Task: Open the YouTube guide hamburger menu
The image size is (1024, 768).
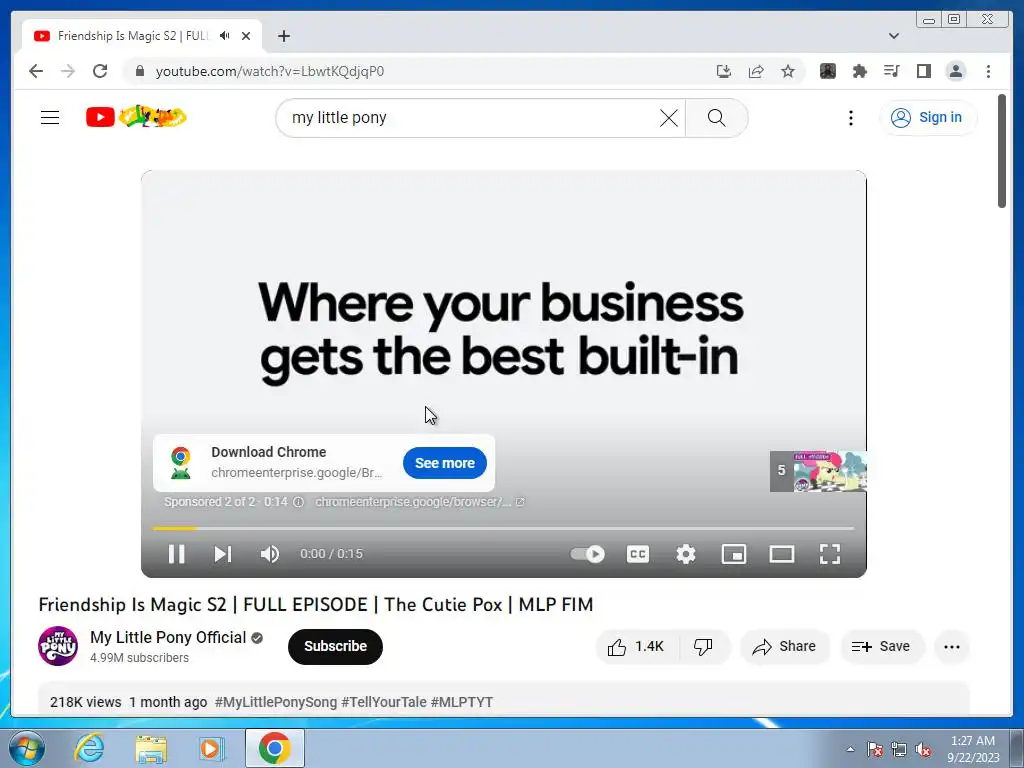Action: (50, 118)
